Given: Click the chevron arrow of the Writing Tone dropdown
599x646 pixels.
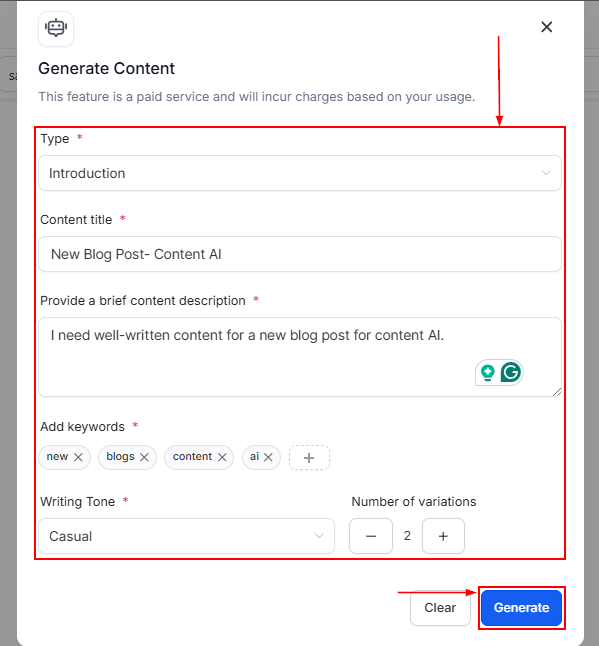Looking at the screenshot, I should click(319, 536).
